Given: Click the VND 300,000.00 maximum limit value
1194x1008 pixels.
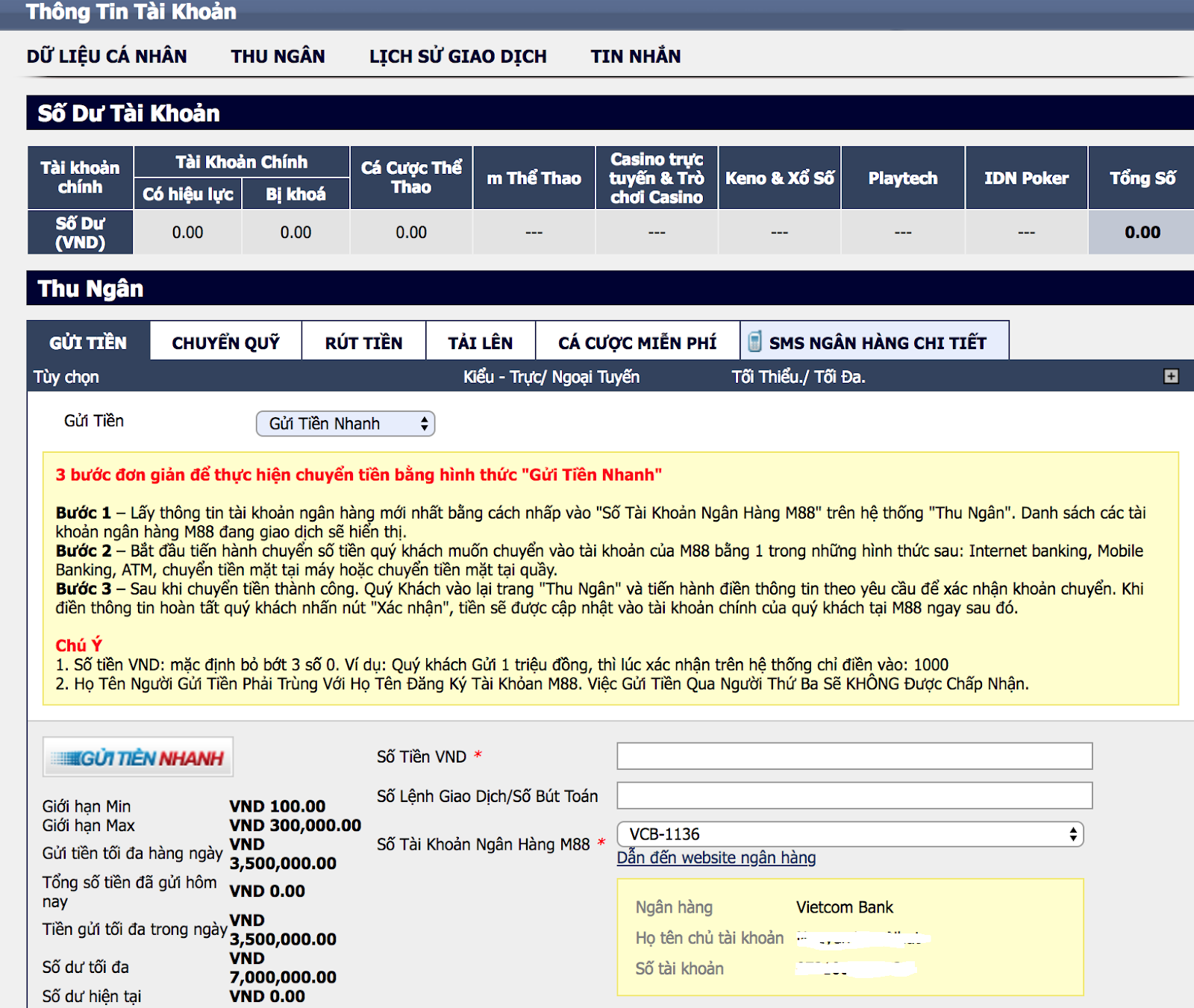Looking at the screenshot, I should coord(296,825).
